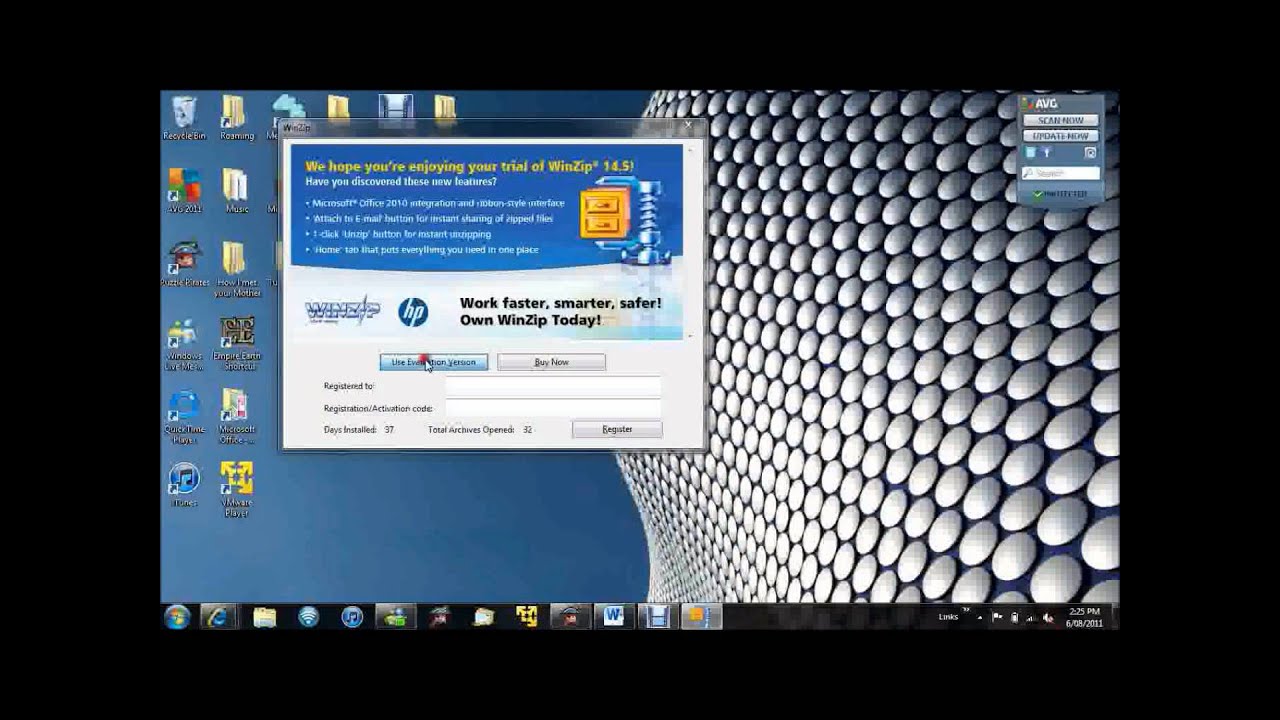Image resolution: width=1280 pixels, height=720 pixels.
Task: Click the taskbar clock showing 2:25 PM
Action: (x=1084, y=617)
